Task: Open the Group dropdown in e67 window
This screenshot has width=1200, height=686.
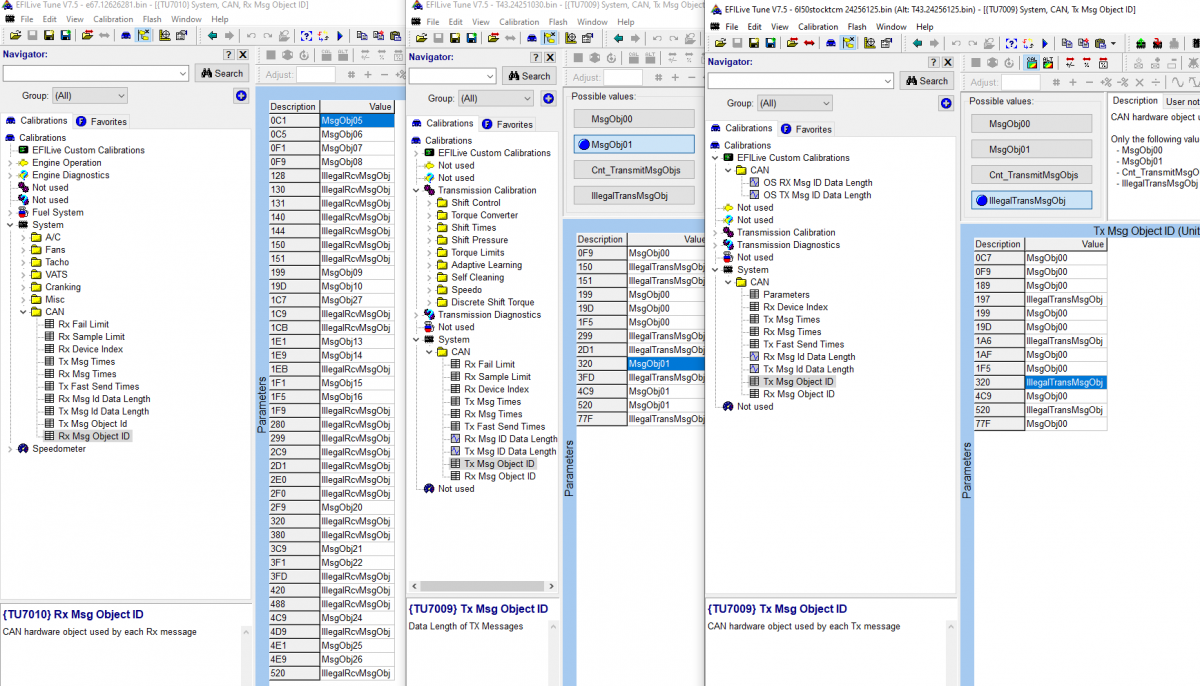Action: point(89,95)
